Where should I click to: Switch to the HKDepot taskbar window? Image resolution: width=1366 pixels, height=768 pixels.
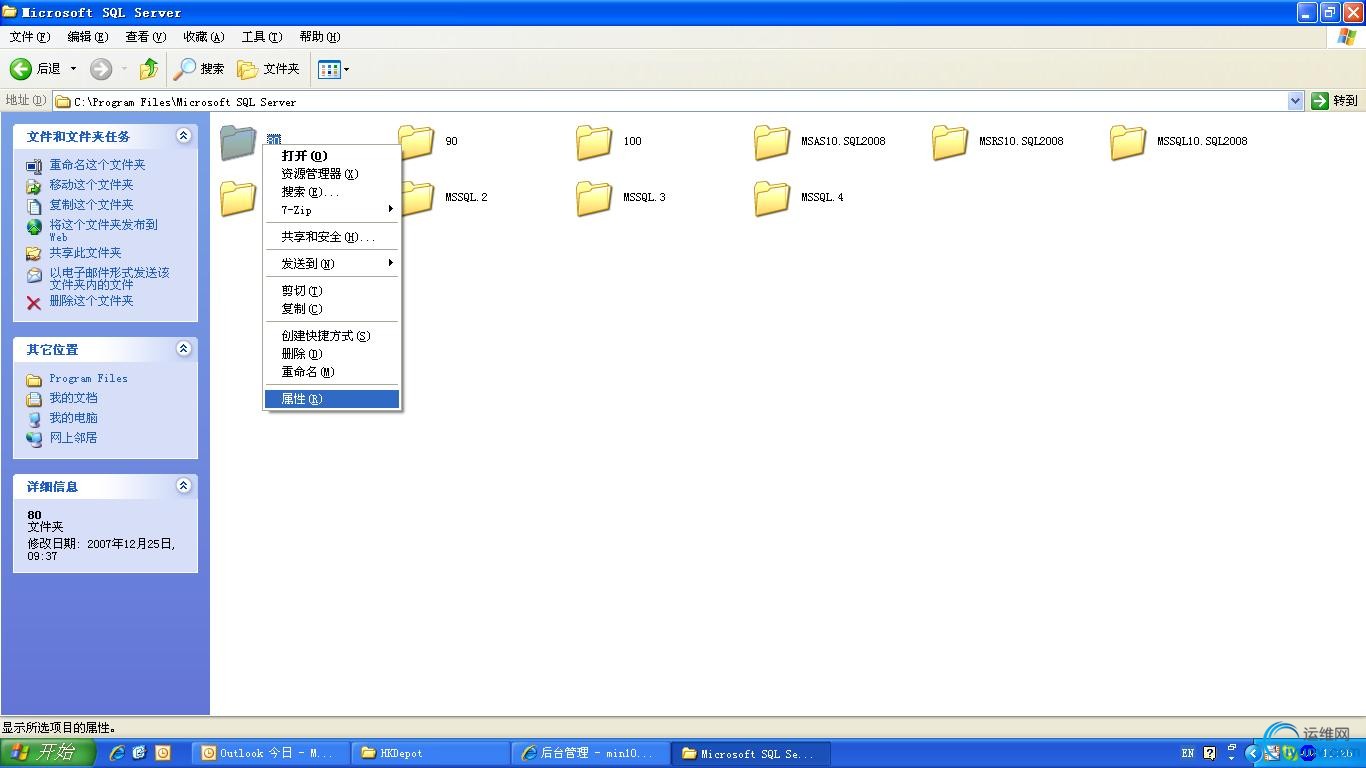pos(431,753)
